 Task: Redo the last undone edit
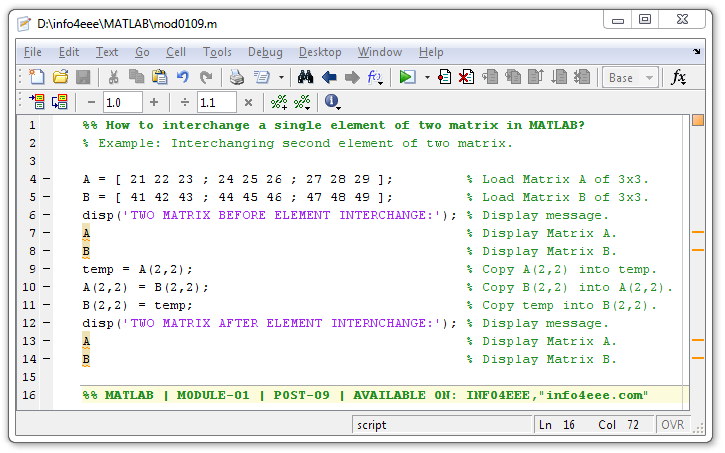tap(206, 77)
